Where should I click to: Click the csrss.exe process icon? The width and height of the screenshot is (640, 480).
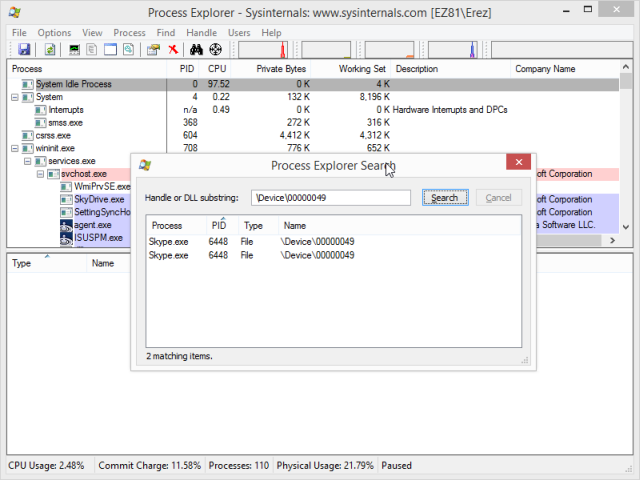point(27,136)
